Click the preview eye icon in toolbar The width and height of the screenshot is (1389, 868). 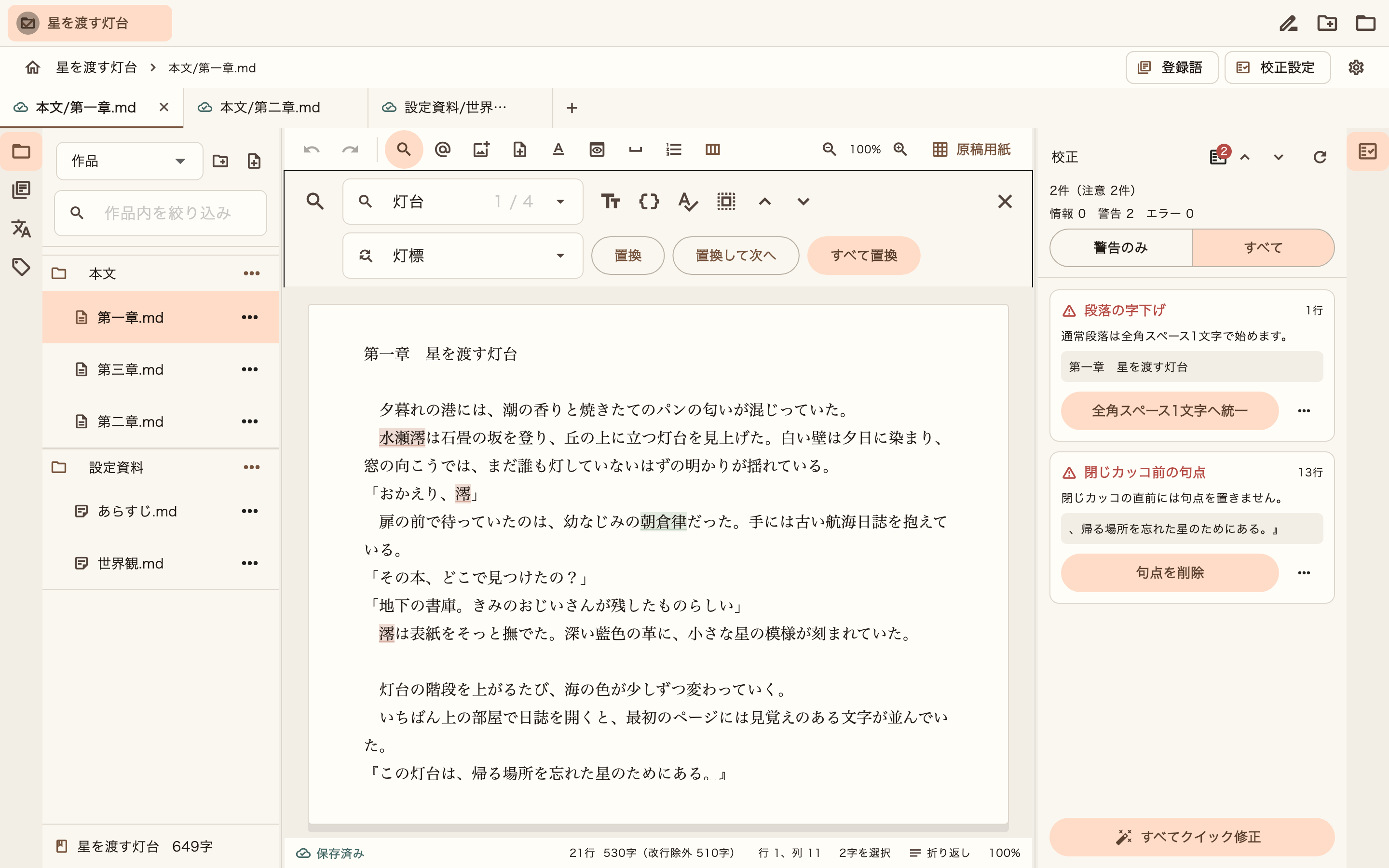click(x=597, y=150)
